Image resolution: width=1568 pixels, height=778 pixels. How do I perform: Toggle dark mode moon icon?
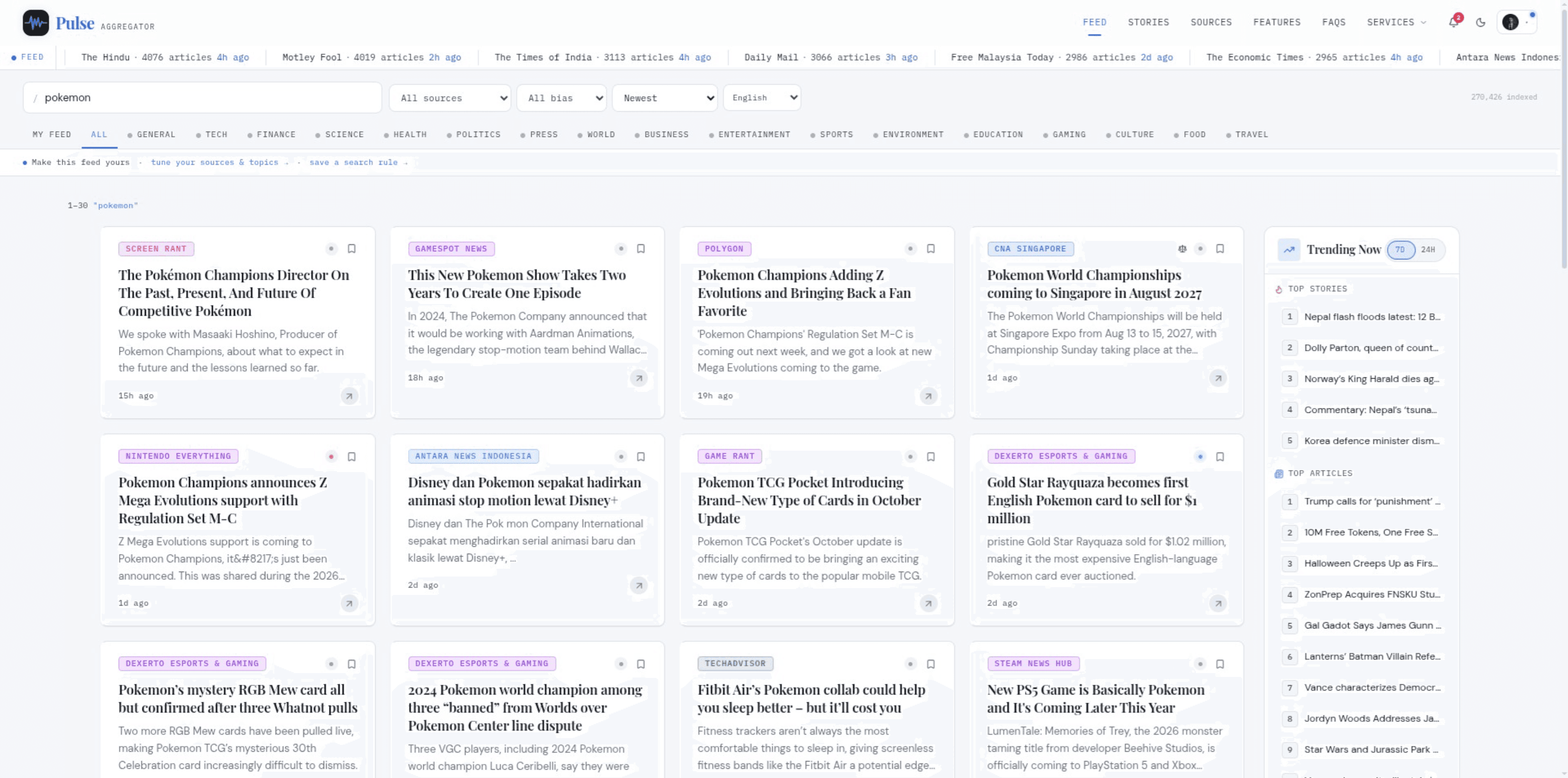[1481, 22]
